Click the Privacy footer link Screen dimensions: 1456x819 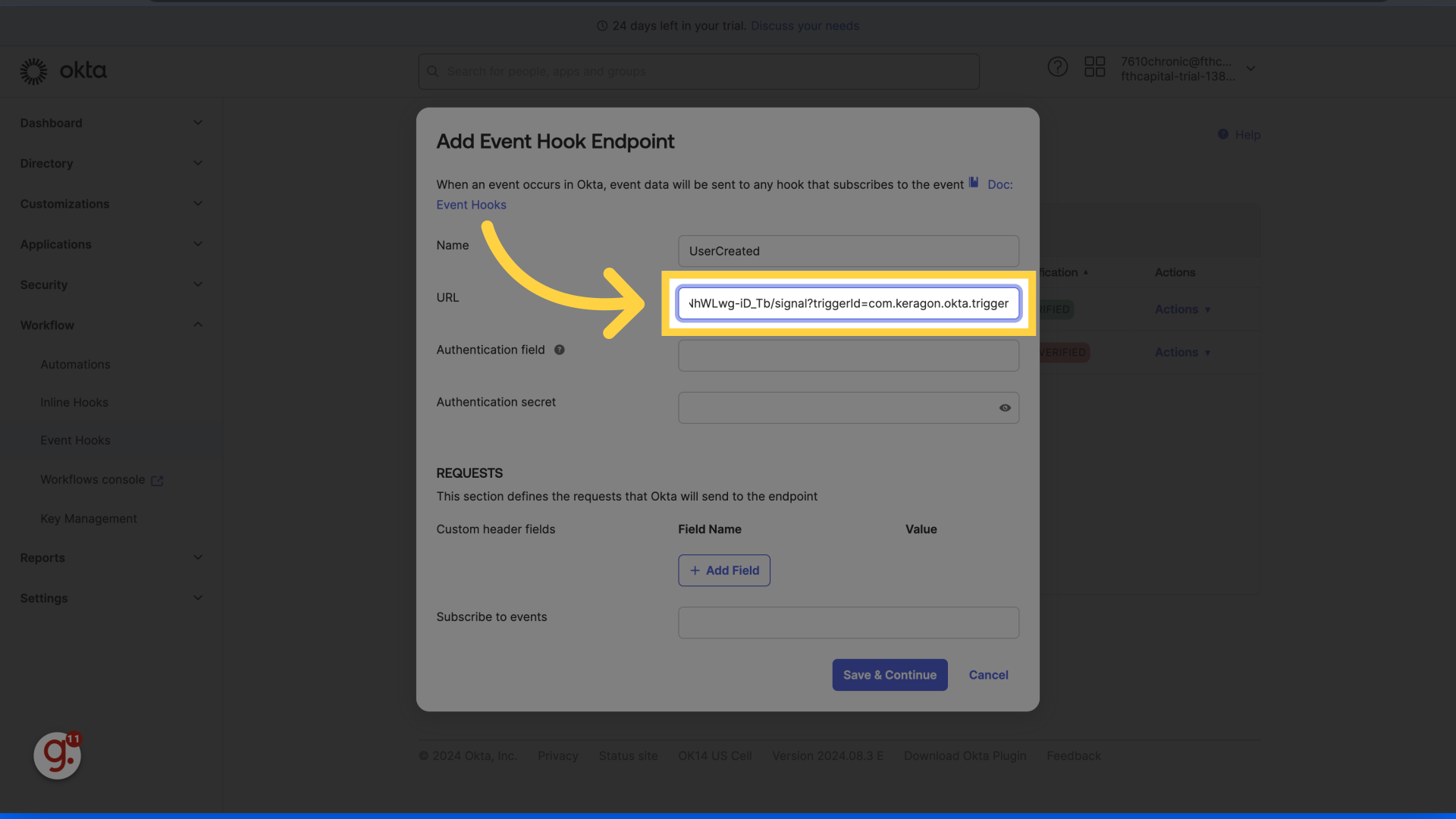pyautogui.click(x=557, y=756)
